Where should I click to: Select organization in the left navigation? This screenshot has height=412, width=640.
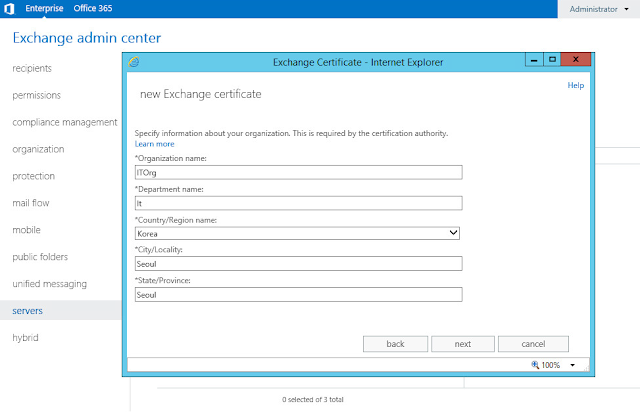tap(38, 149)
